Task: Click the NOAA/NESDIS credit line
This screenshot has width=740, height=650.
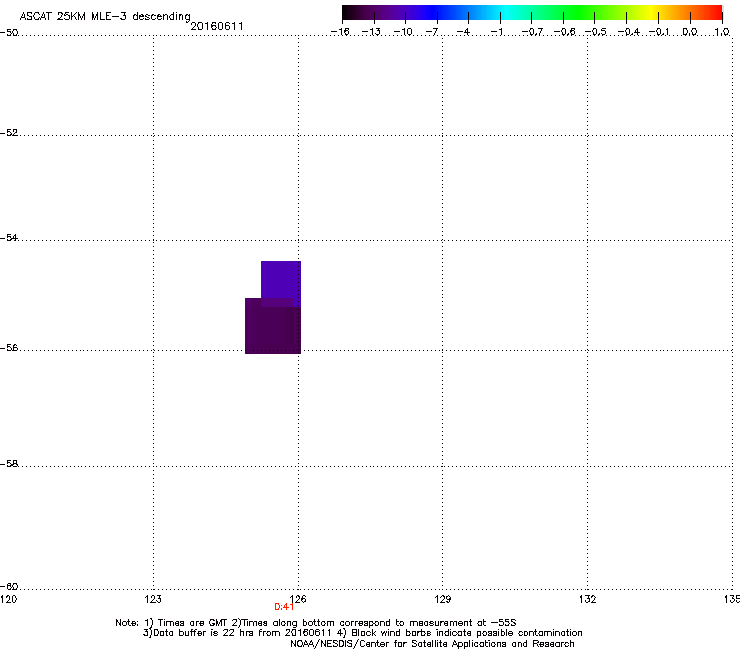Action: [432, 644]
